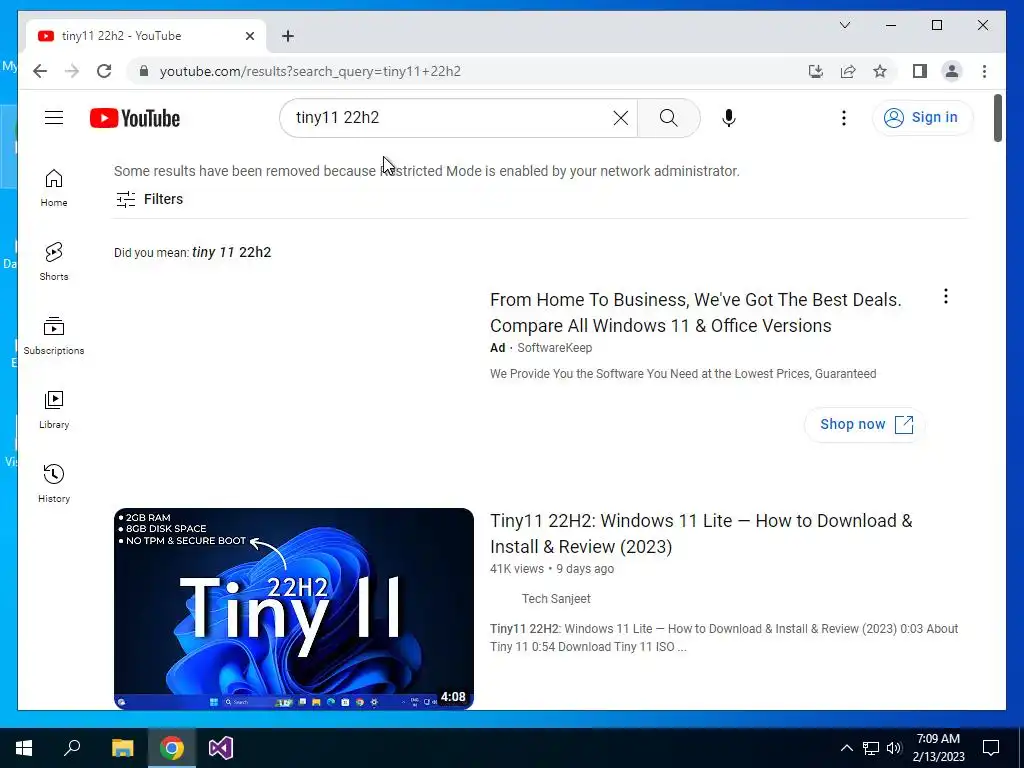Open the taskbar clock and date
Viewport: 1024px width, 768px height.
pos(938,748)
